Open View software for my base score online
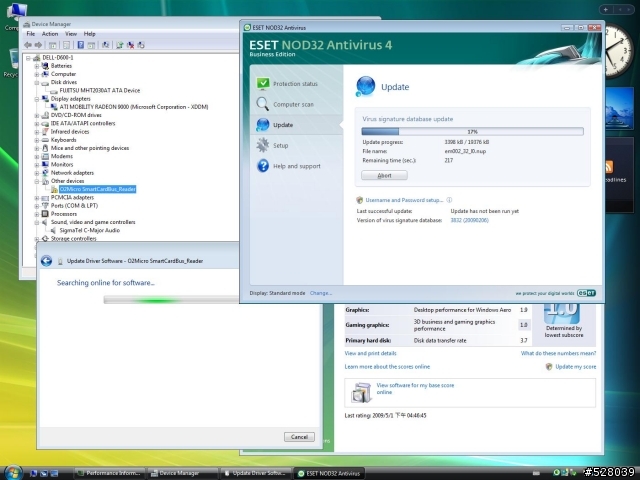The width and height of the screenshot is (640, 480). pyautogui.click(x=415, y=389)
